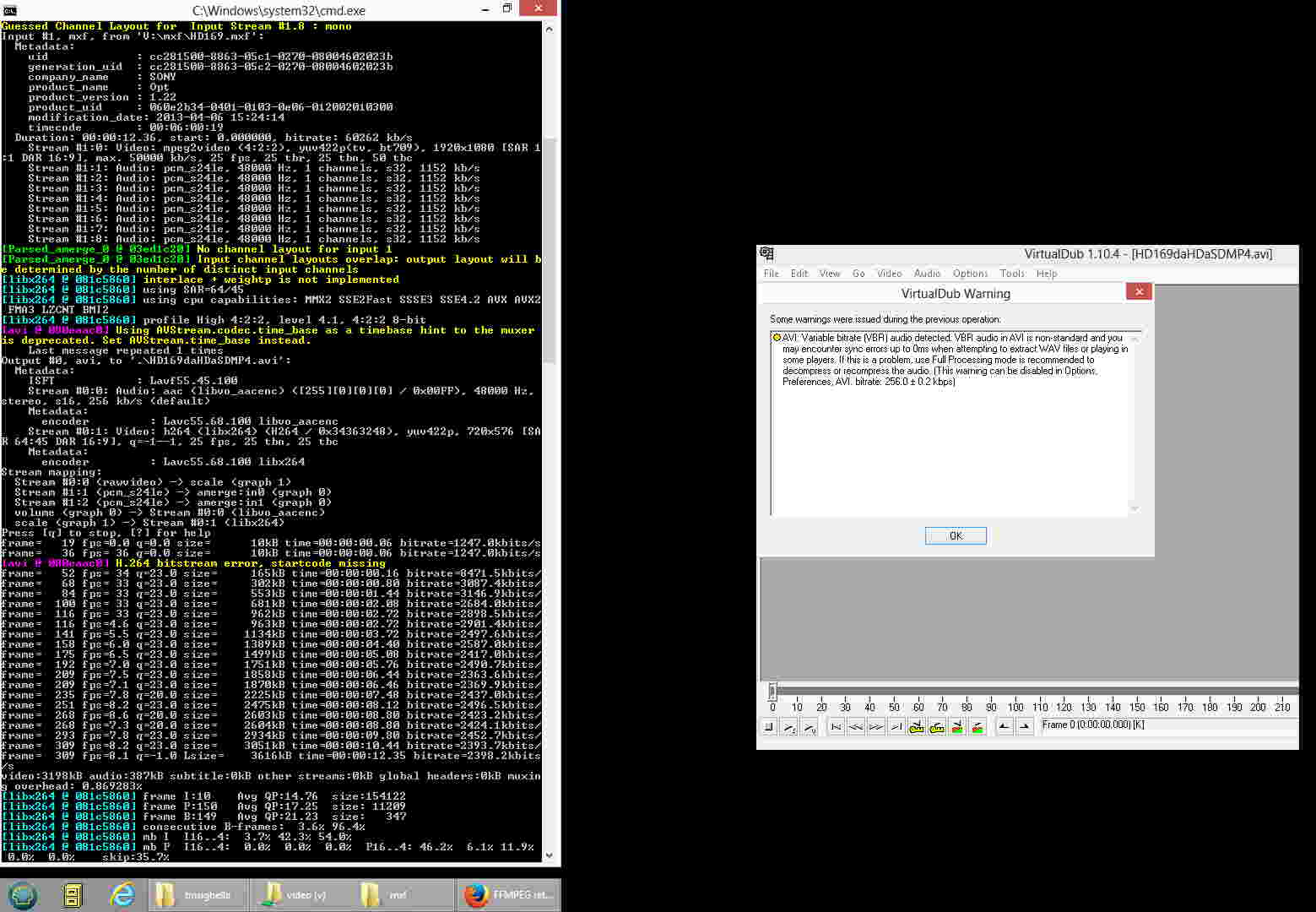Click the cmd window scroll up arrow
This screenshot has width=1316, height=912.
point(550,28)
